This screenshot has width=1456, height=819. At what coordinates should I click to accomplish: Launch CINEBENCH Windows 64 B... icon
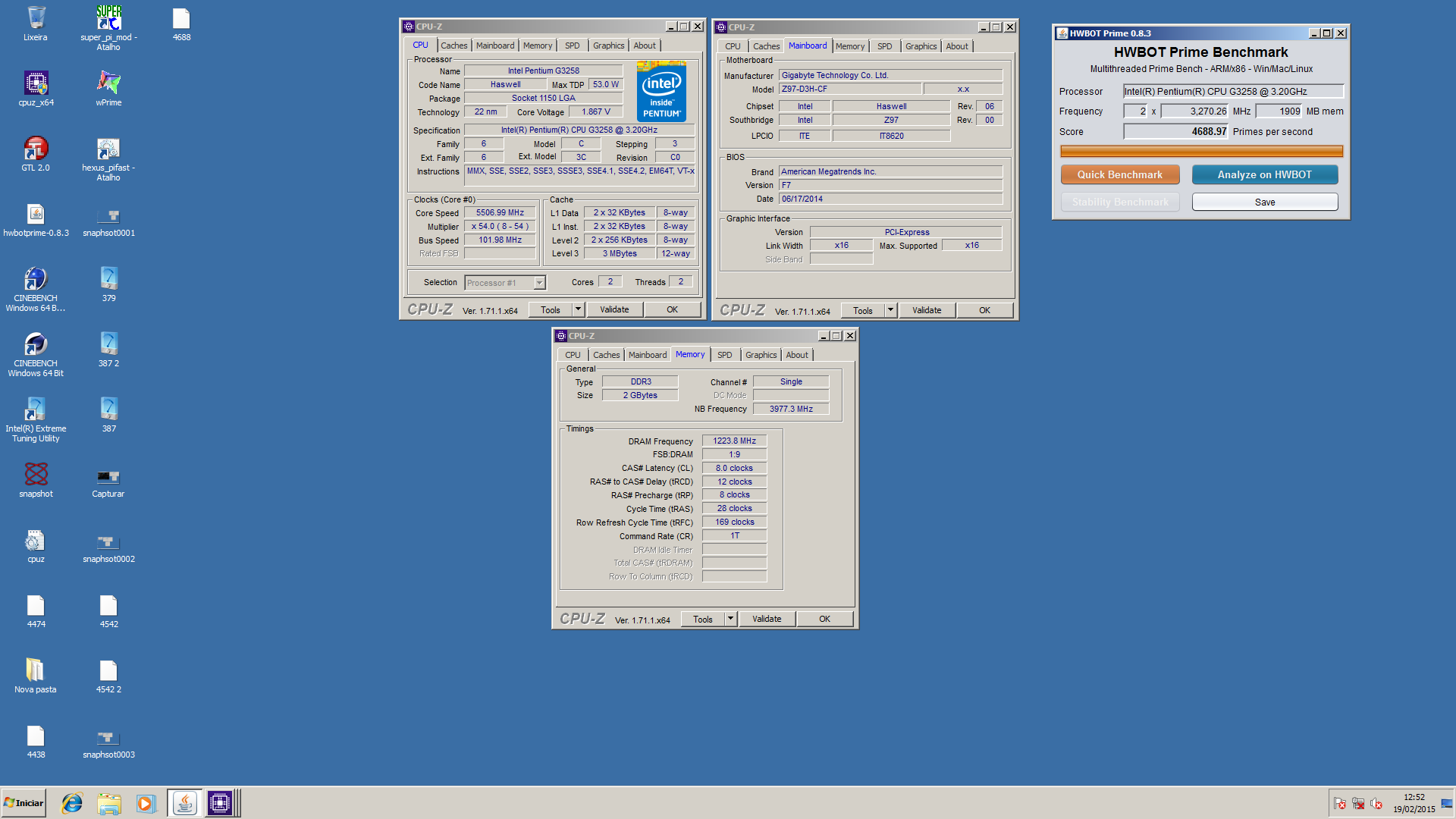pyautogui.click(x=36, y=289)
